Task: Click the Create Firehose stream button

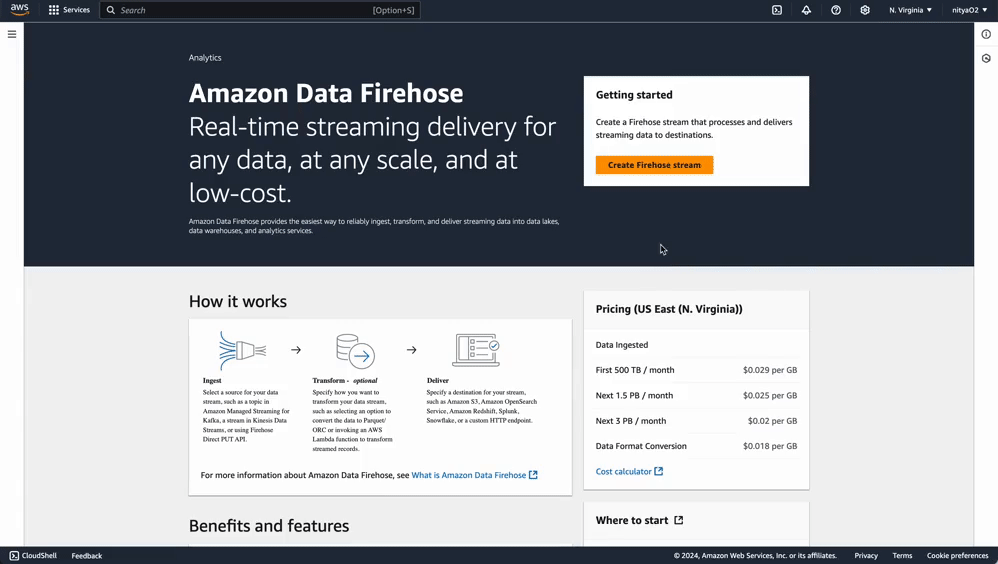Action: click(654, 165)
